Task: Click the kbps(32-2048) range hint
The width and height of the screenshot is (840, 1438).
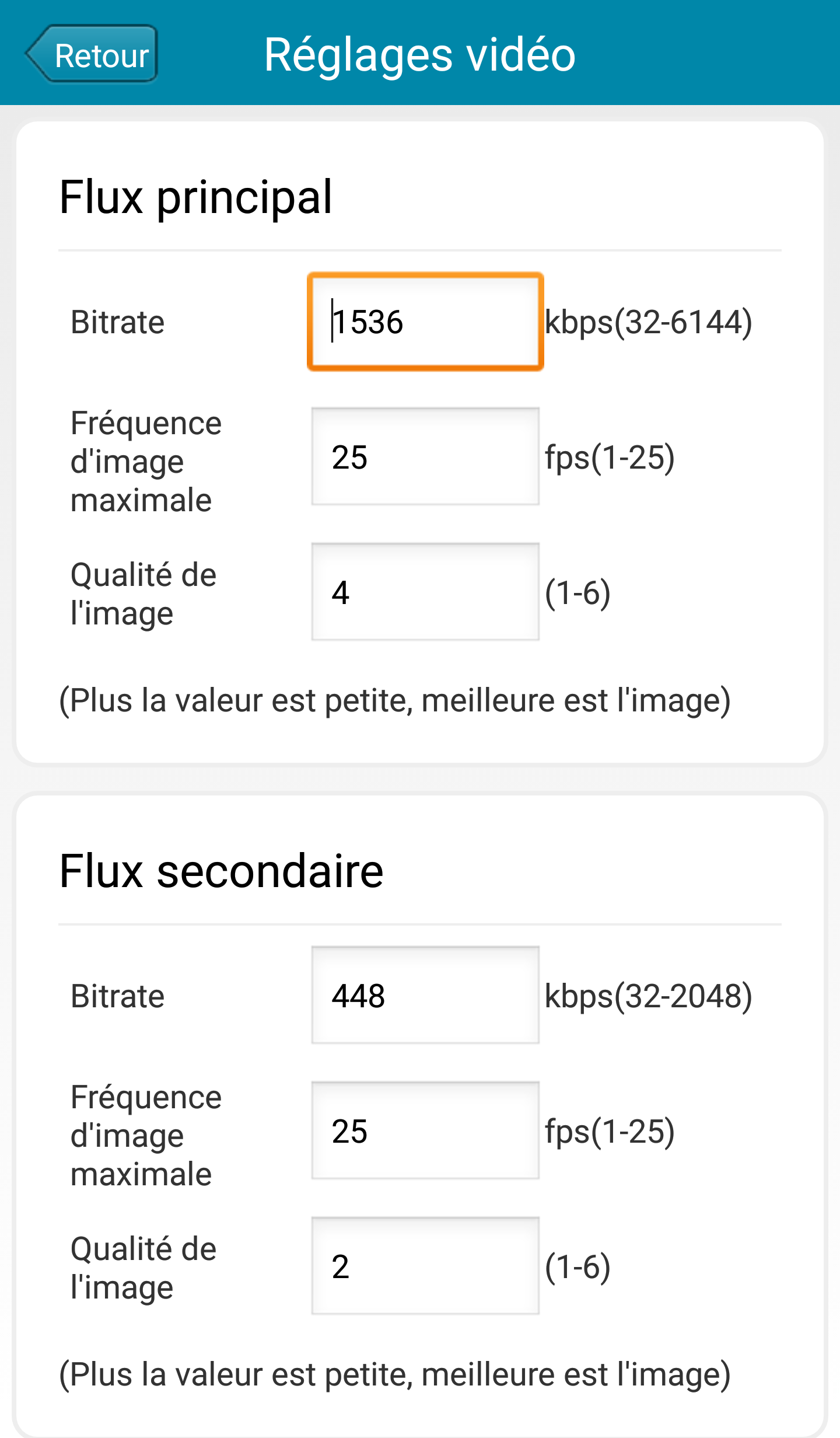Action: [648, 996]
